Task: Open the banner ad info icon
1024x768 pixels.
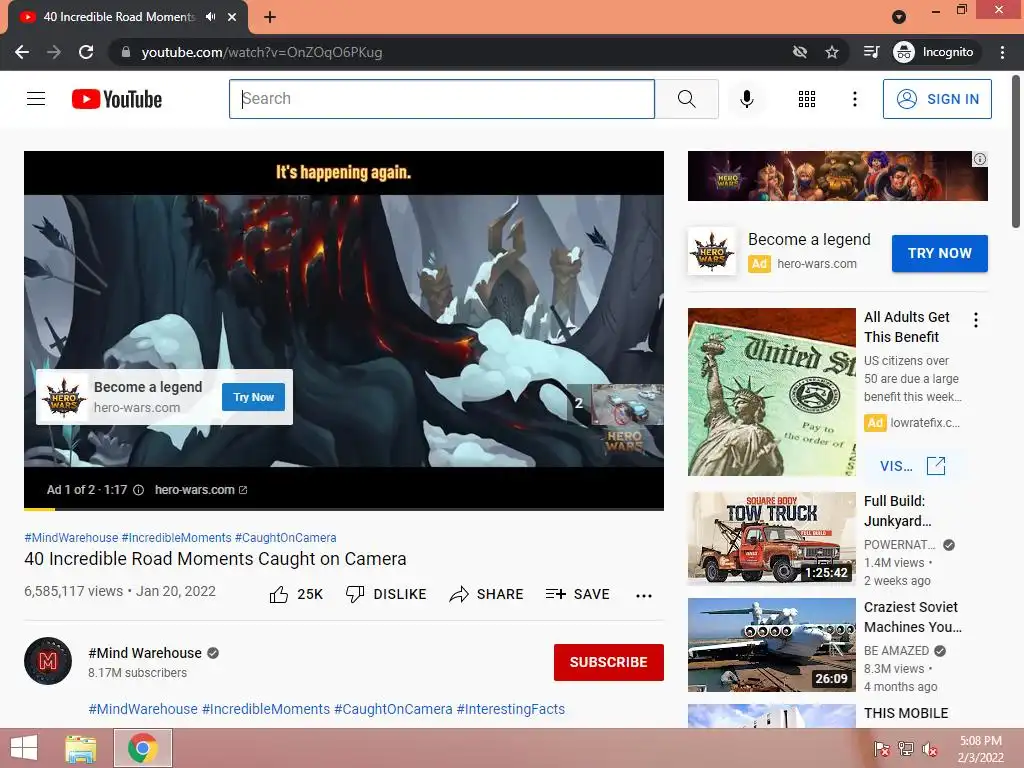Action: [x=980, y=159]
